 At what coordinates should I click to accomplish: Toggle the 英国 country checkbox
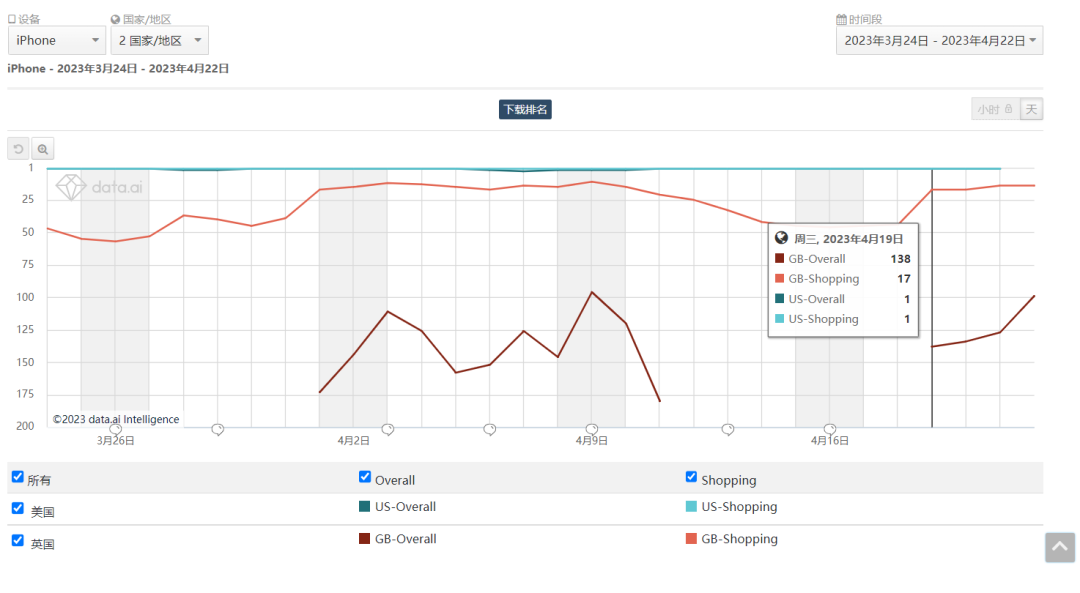[17, 540]
